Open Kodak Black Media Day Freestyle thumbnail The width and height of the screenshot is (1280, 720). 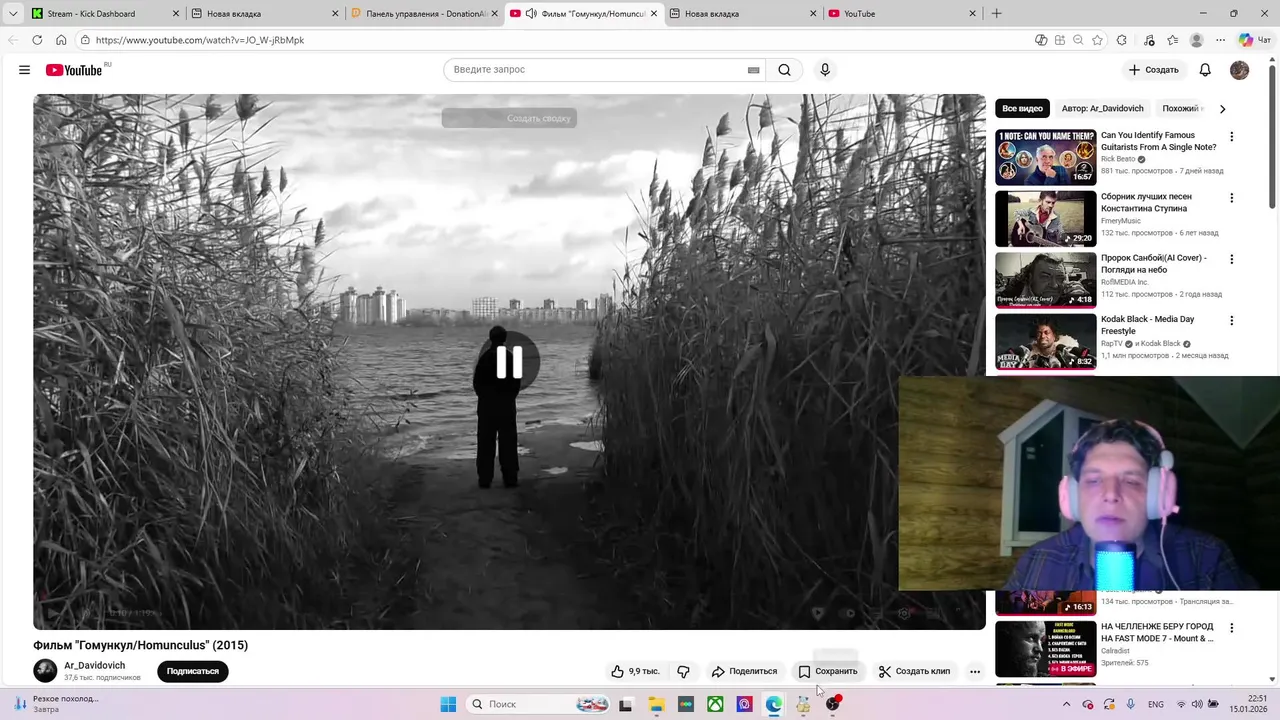pyautogui.click(x=1045, y=341)
